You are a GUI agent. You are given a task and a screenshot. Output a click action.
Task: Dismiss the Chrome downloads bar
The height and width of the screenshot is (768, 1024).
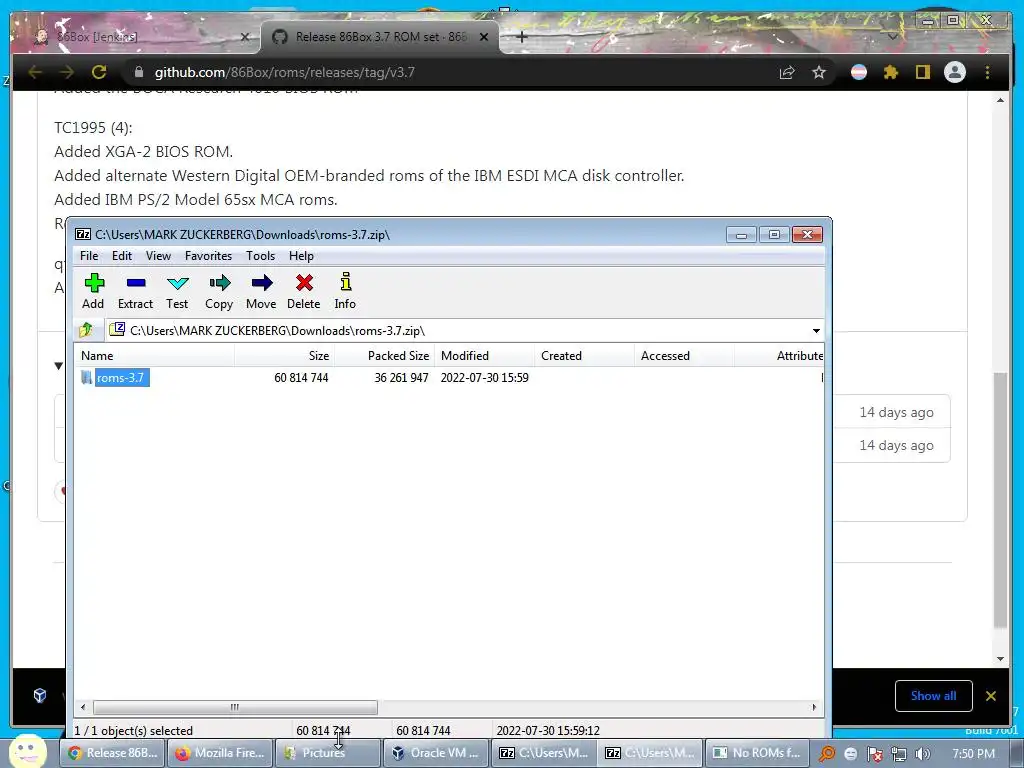[991, 696]
